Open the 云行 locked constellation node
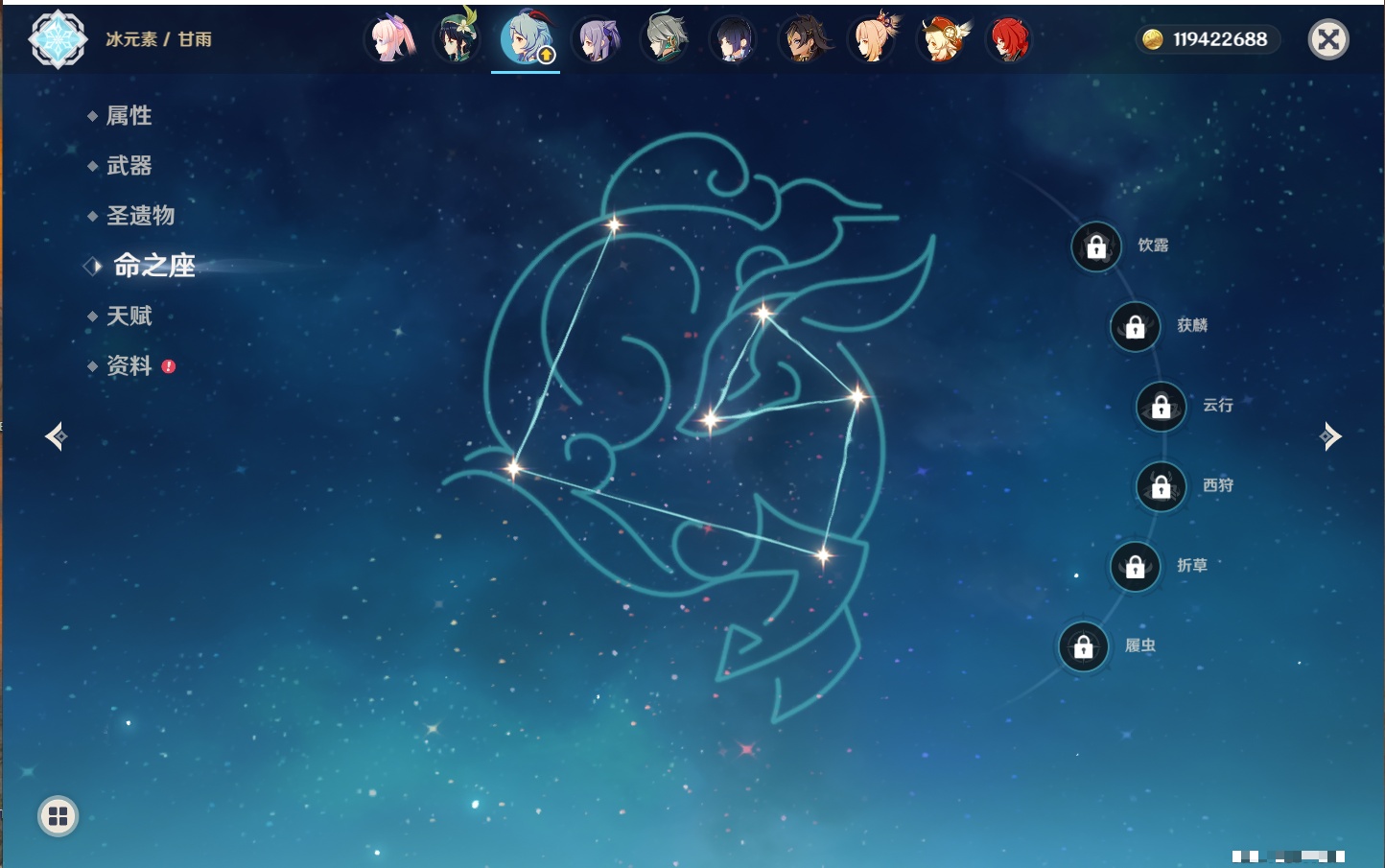The image size is (1385, 868). pyautogui.click(x=1162, y=407)
